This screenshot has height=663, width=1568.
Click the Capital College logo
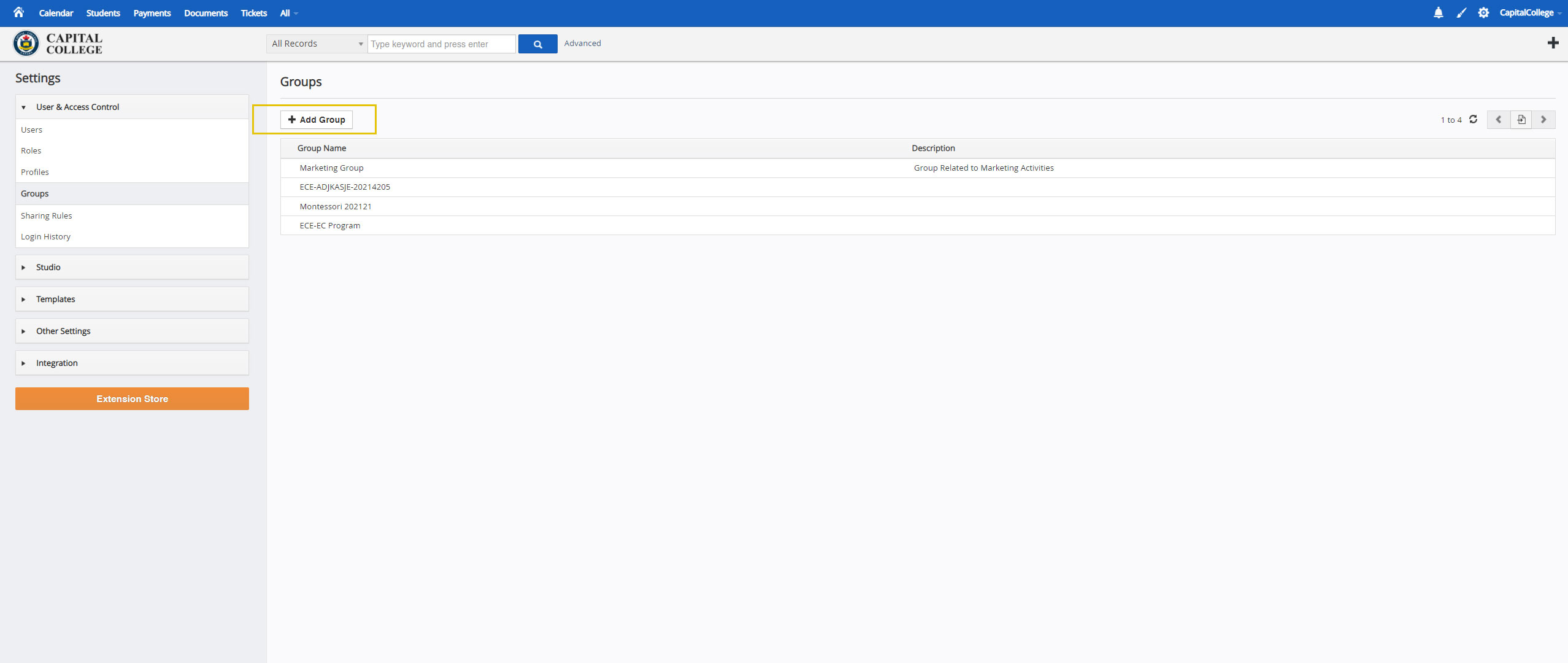[58, 44]
